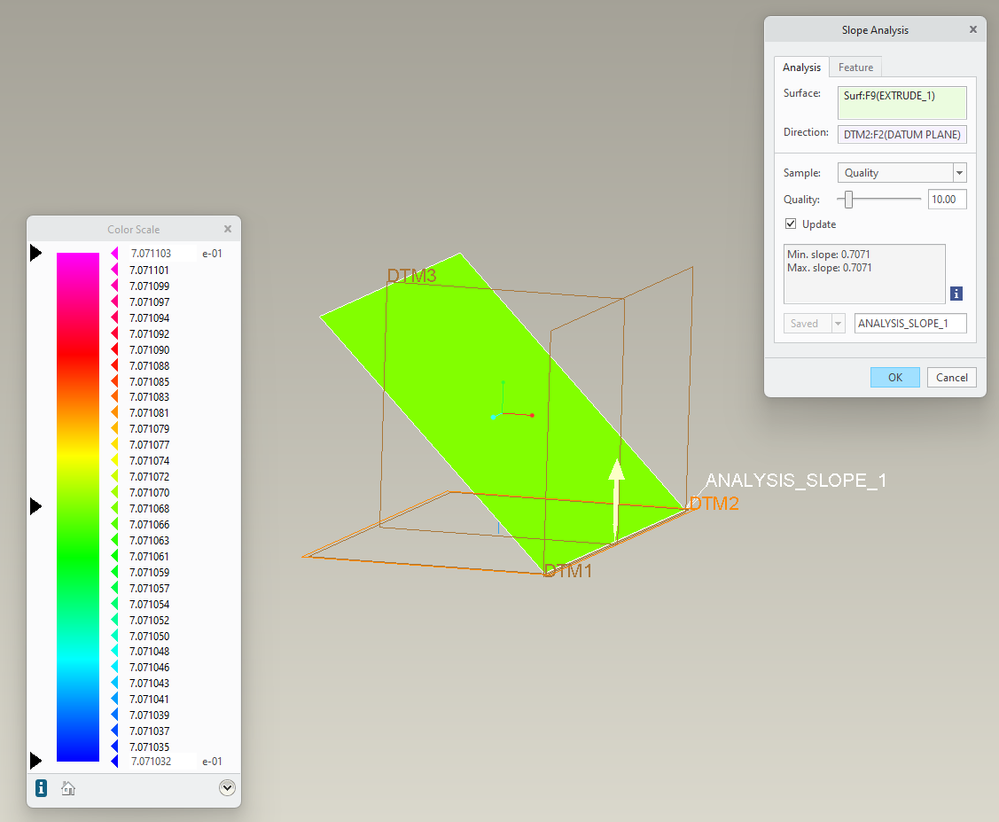This screenshot has width=999, height=822.
Task: Select the bottom black triangle scale marker
Action: (36, 761)
